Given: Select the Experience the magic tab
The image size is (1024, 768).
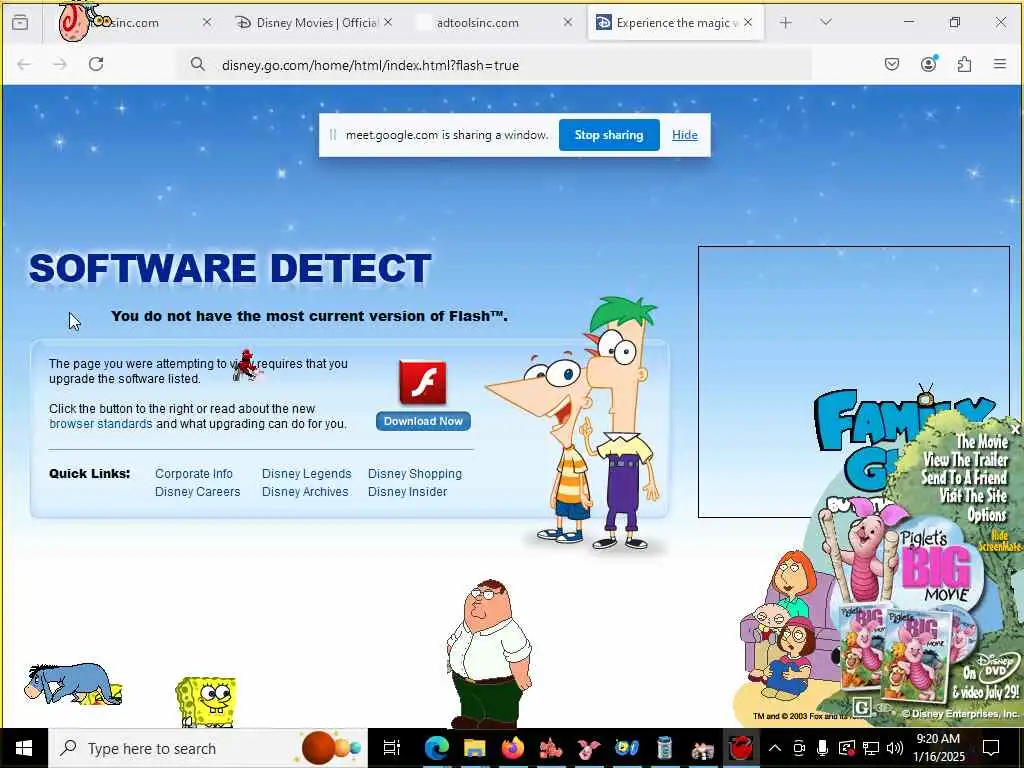Looking at the screenshot, I should (x=675, y=23).
